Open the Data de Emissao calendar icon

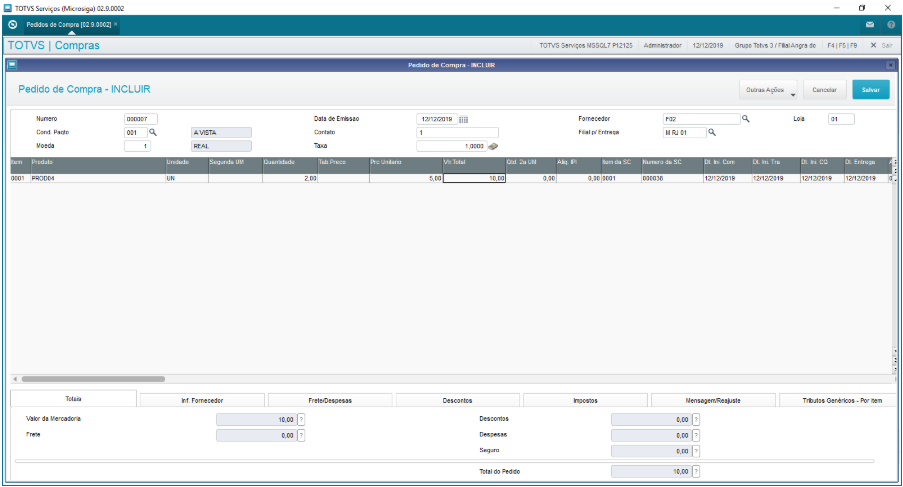(464, 119)
